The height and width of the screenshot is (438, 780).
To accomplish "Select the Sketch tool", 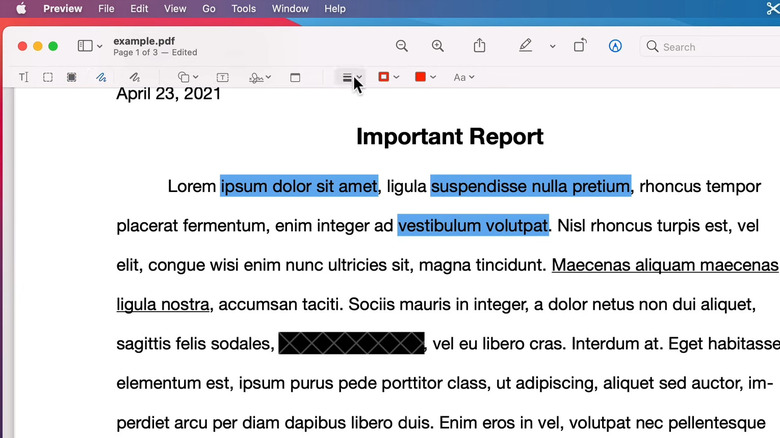I will click(x=101, y=77).
